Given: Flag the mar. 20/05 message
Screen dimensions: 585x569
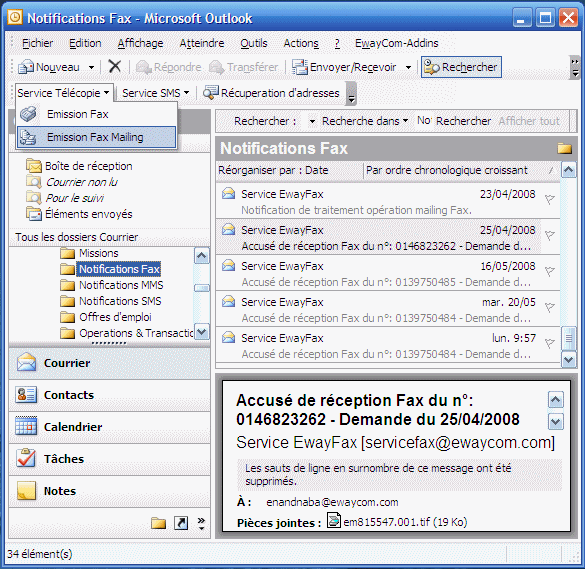Looking at the screenshot, I should (549, 307).
